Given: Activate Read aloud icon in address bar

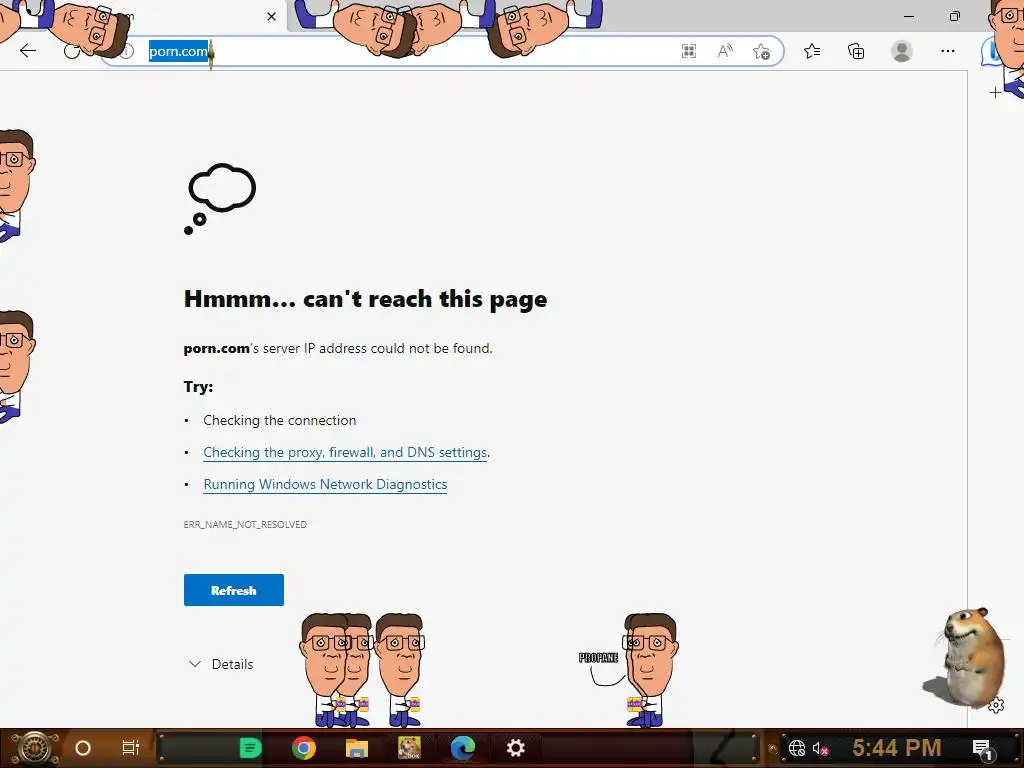Looking at the screenshot, I should 725,52.
